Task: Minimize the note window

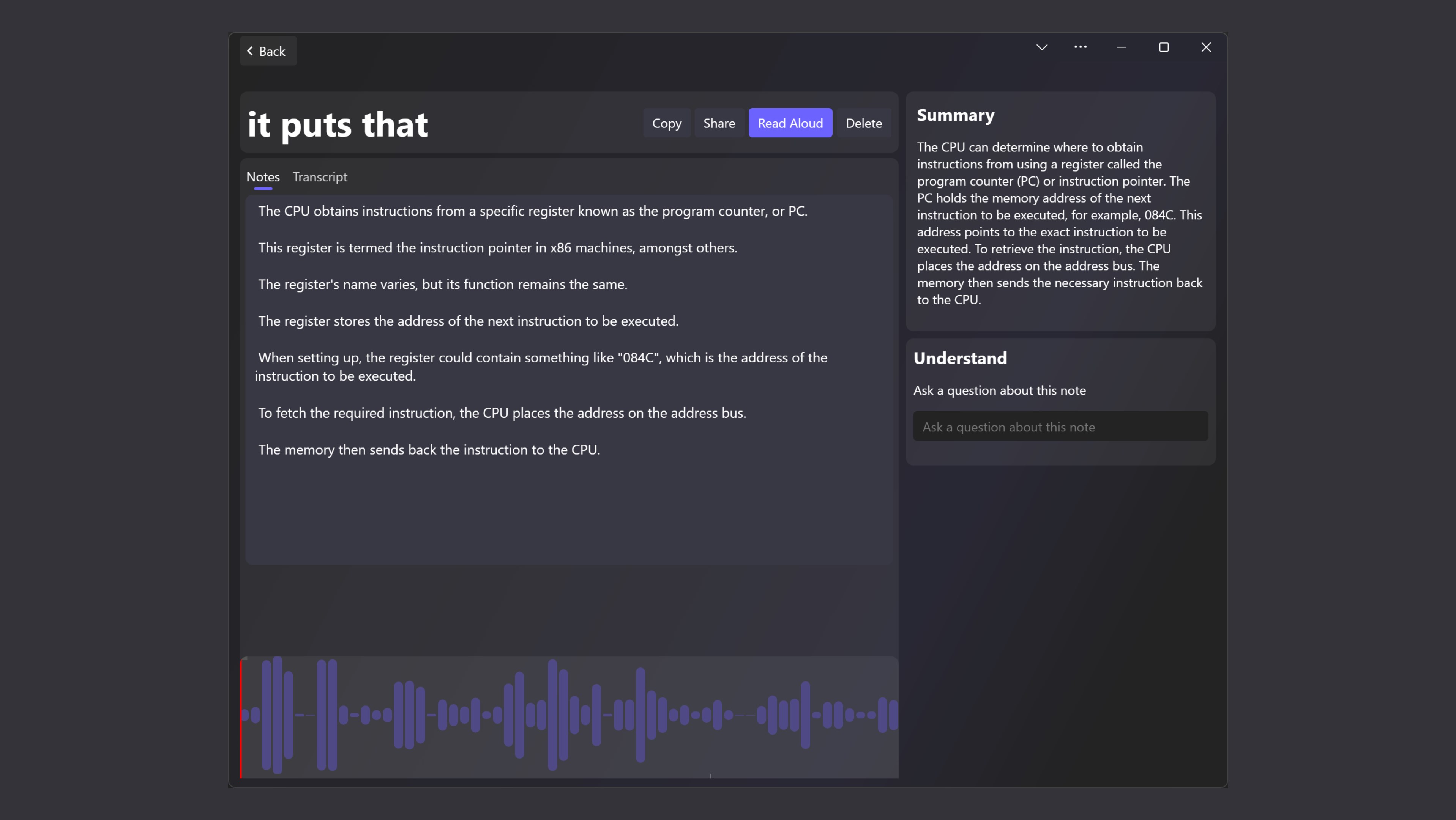Action: [x=1122, y=47]
